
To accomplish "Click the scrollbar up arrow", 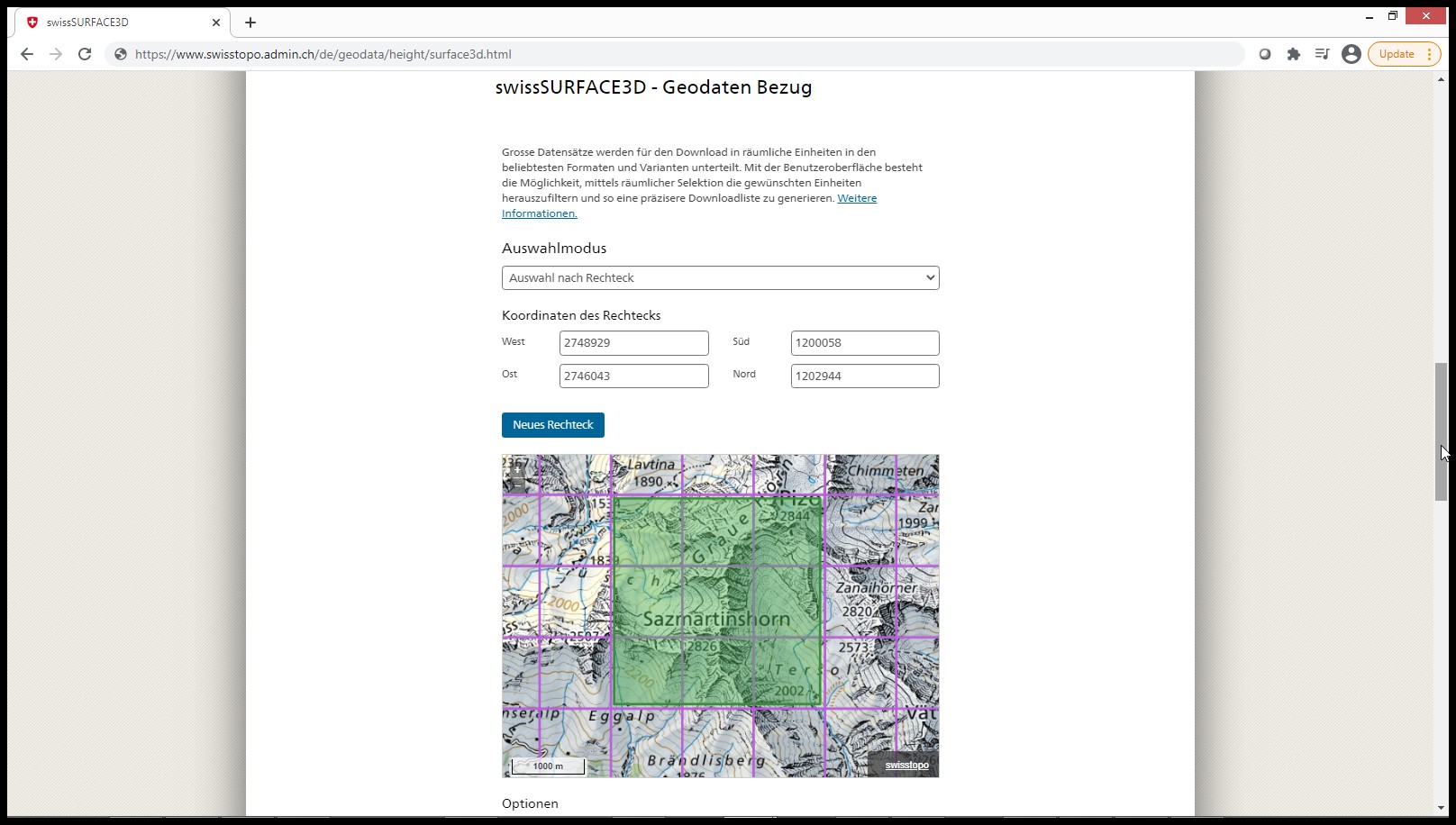I will click(x=1441, y=79).
